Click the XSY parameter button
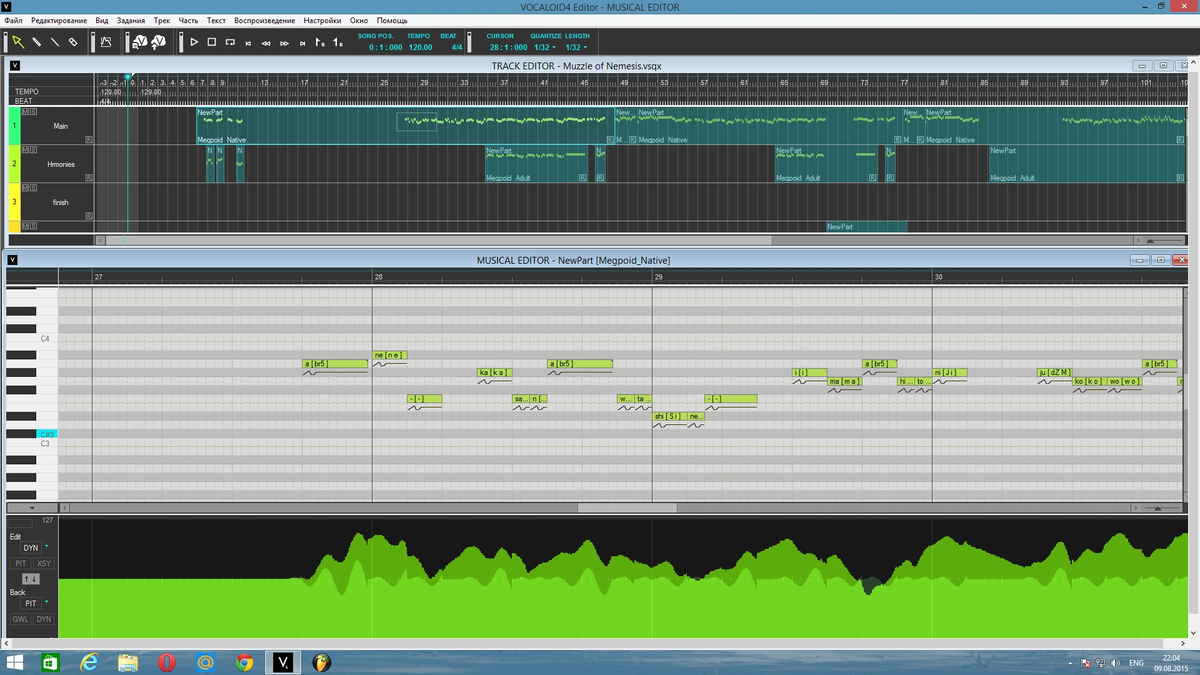Viewport: 1200px width, 675px height. tap(44, 564)
